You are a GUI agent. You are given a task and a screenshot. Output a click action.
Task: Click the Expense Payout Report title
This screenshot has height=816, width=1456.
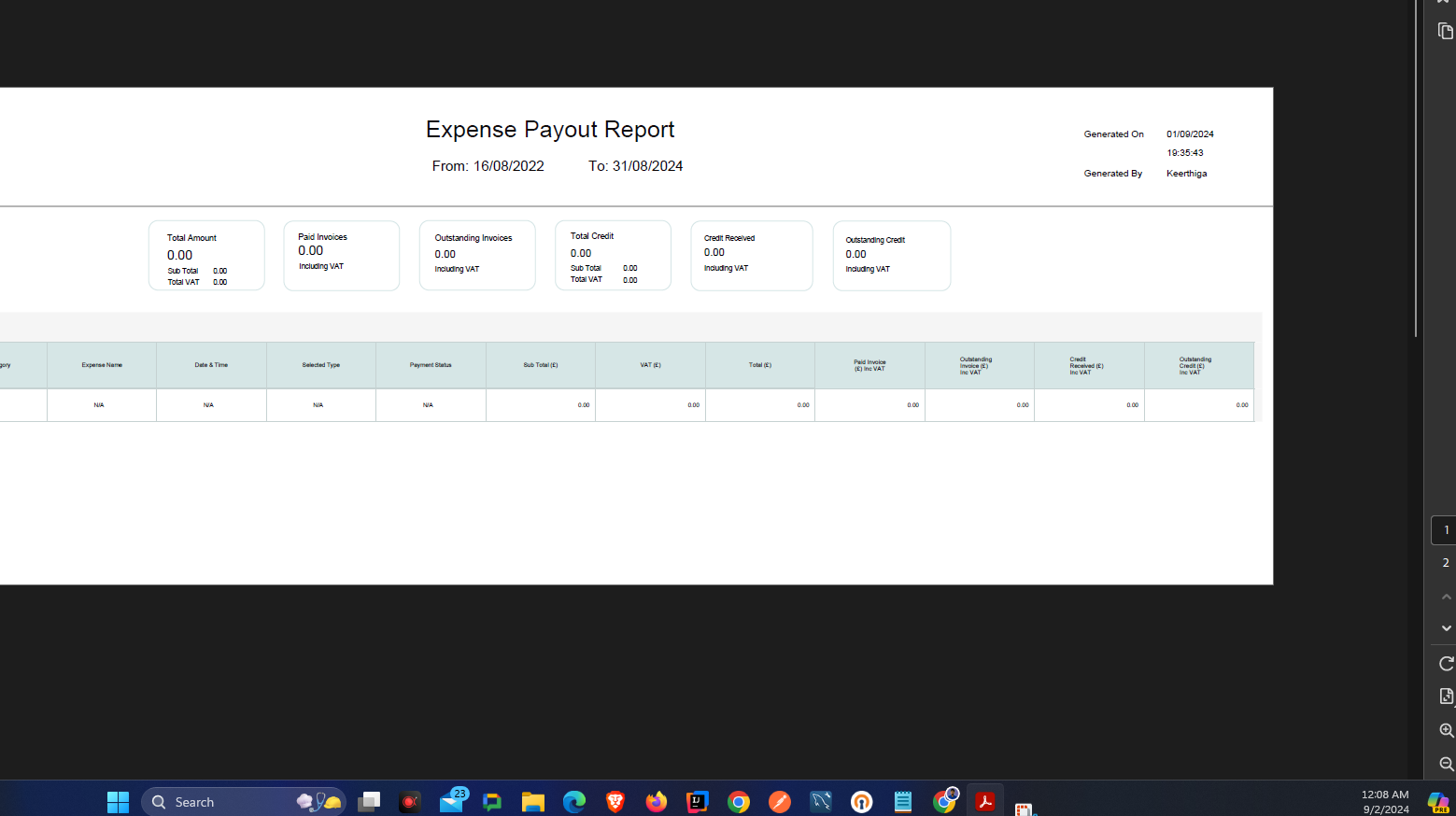click(550, 130)
